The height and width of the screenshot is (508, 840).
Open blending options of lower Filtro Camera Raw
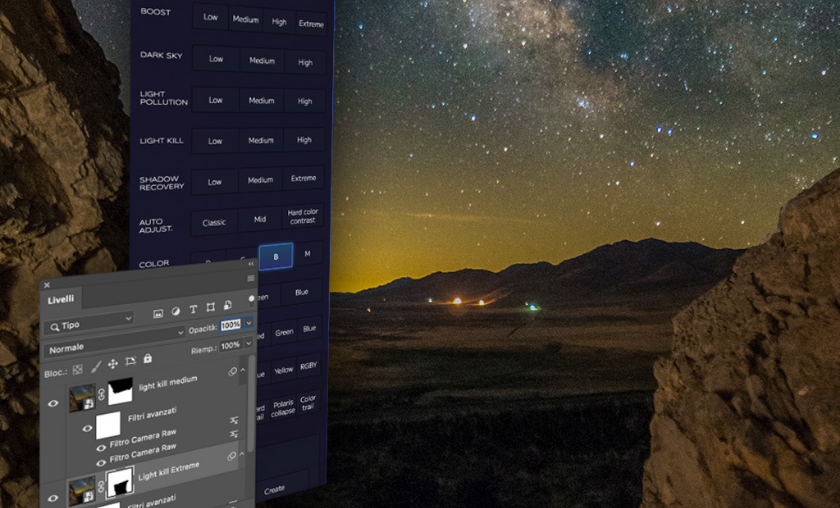coord(234,434)
